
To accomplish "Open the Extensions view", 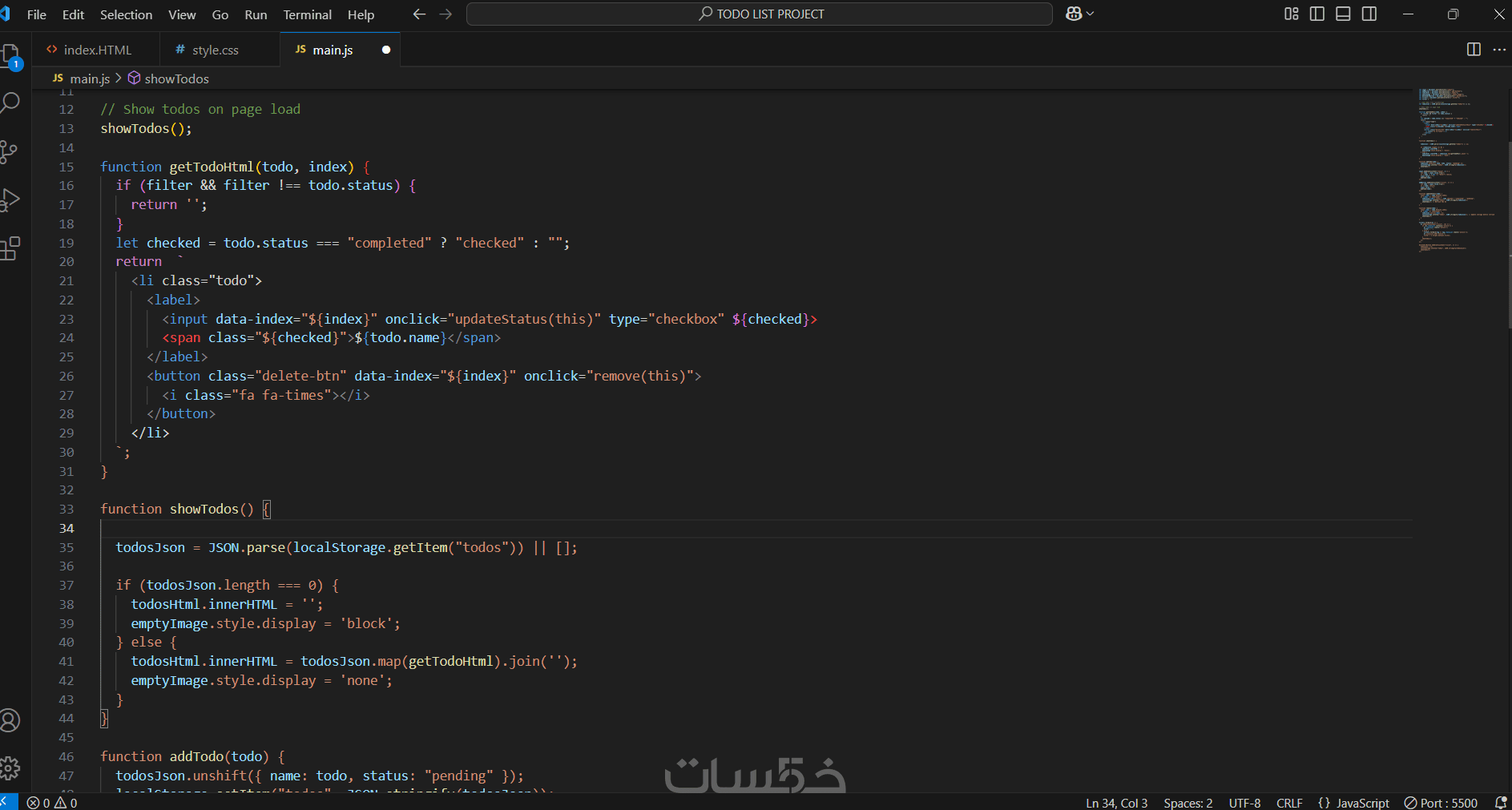I will 10,248.
